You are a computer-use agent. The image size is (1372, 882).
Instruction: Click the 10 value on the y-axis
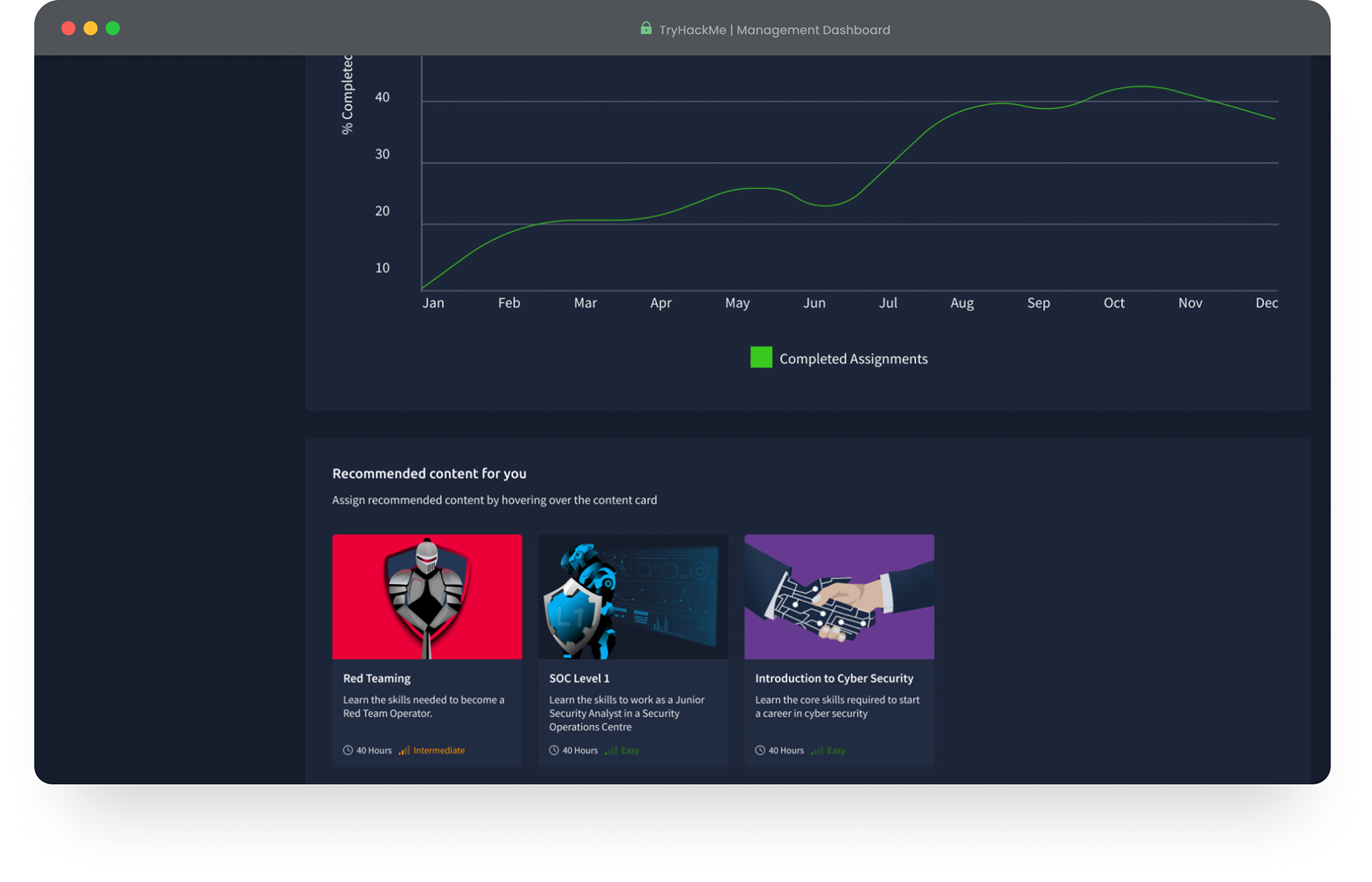tap(382, 268)
